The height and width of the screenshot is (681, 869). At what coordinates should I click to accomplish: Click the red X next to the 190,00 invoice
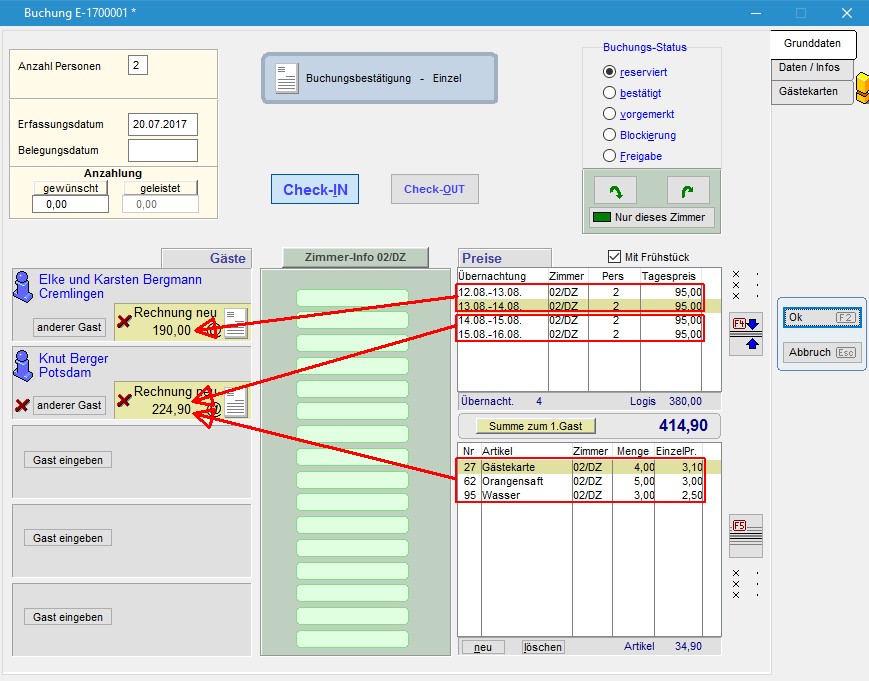click(x=124, y=321)
